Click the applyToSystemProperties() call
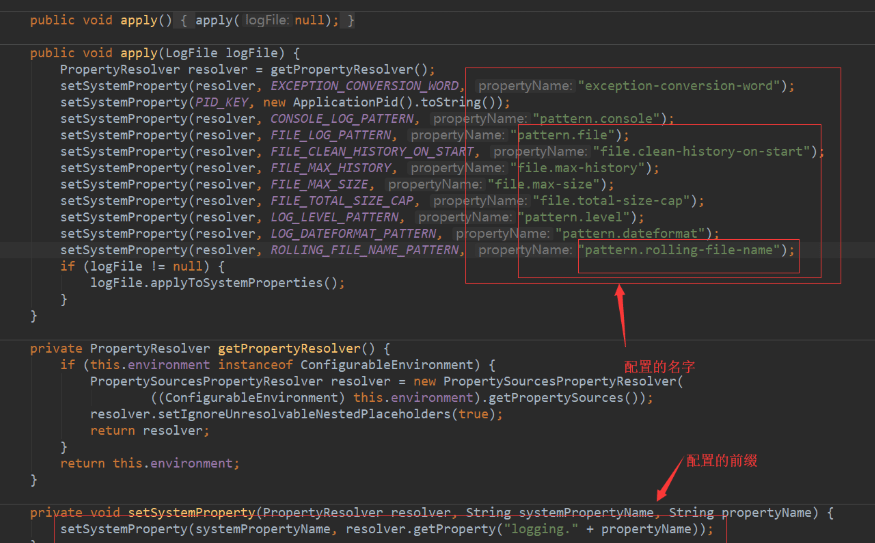Image resolution: width=875 pixels, height=543 pixels. pos(244,283)
